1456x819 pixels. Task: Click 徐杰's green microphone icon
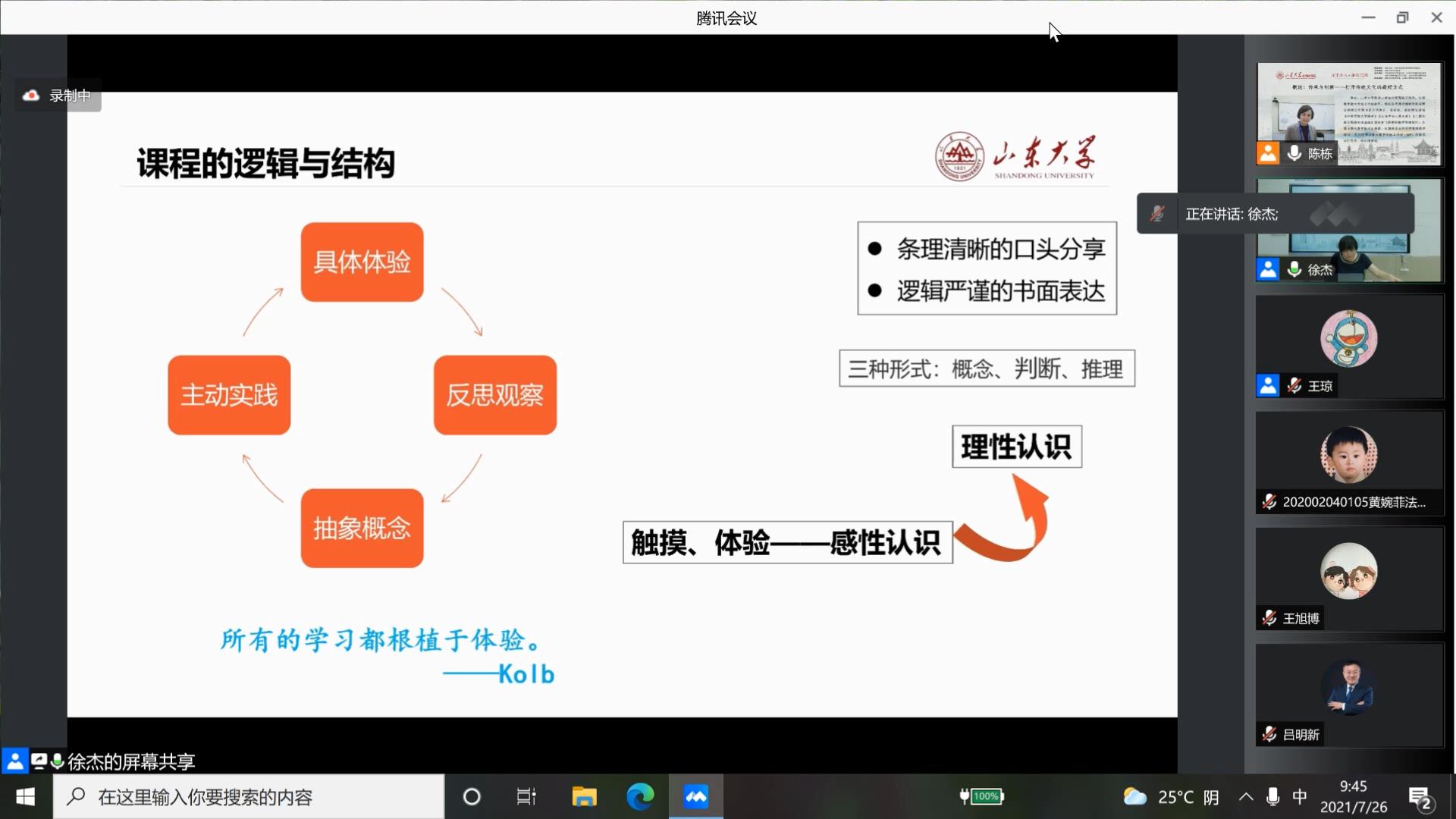click(1294, 269)
